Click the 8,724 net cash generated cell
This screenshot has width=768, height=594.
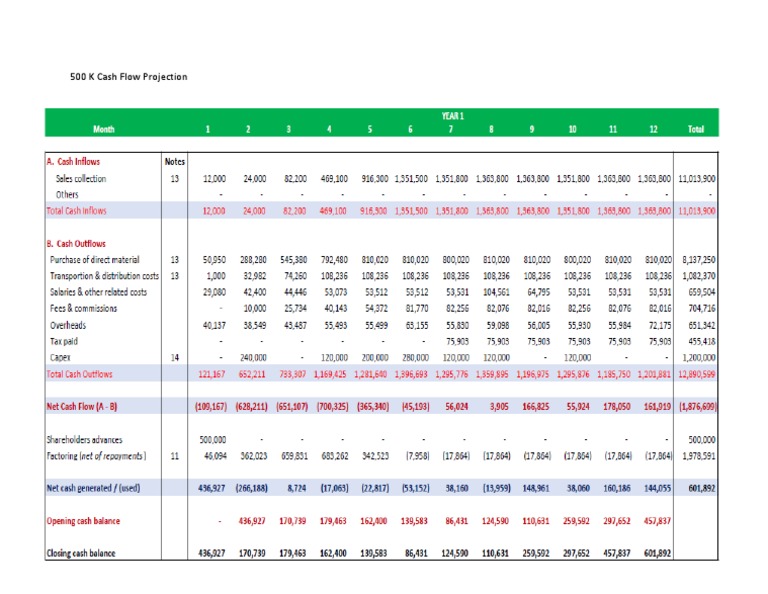pyautogui.click(x=296, y=488)
